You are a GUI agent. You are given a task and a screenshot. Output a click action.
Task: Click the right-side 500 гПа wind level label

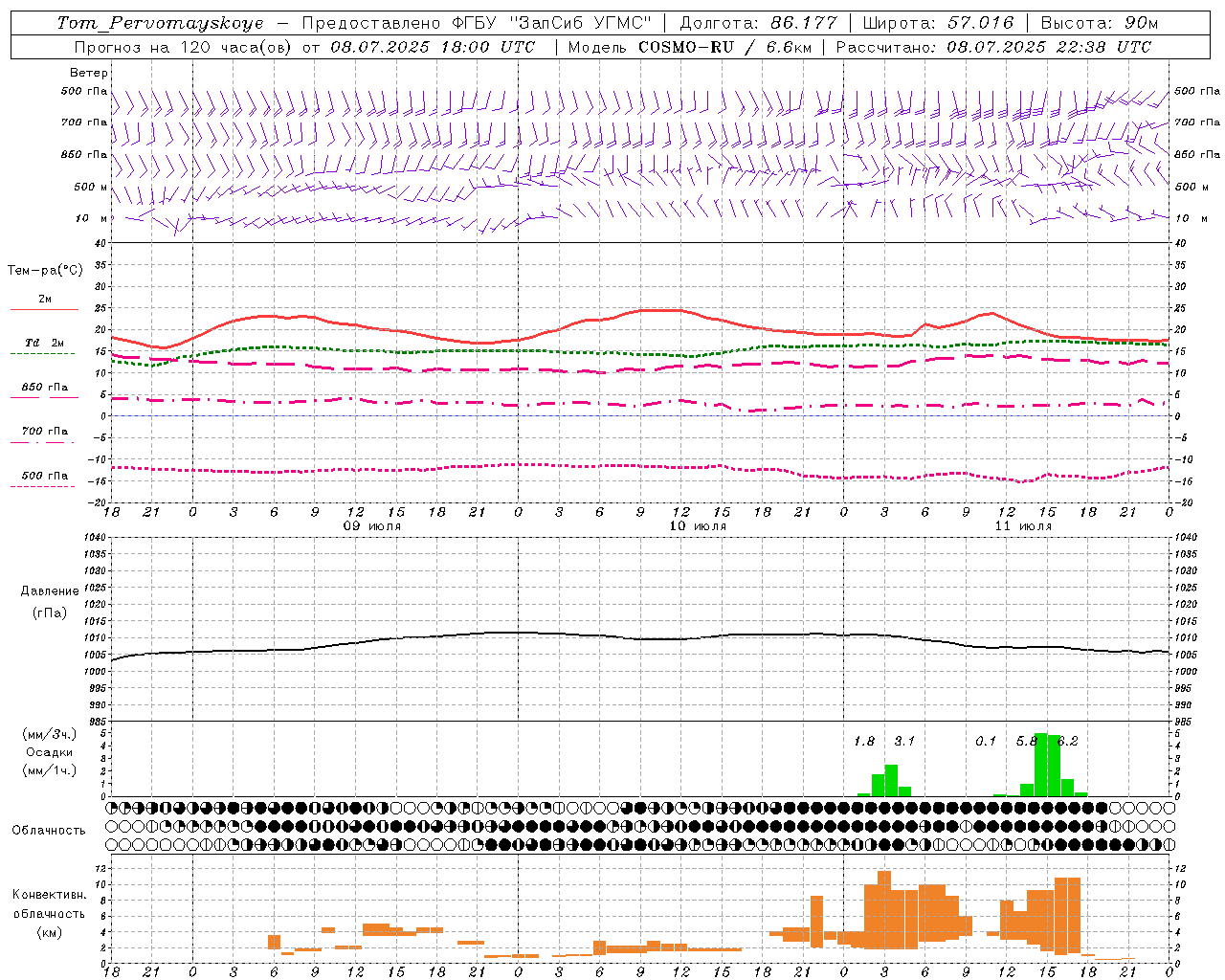[1197, 91]
